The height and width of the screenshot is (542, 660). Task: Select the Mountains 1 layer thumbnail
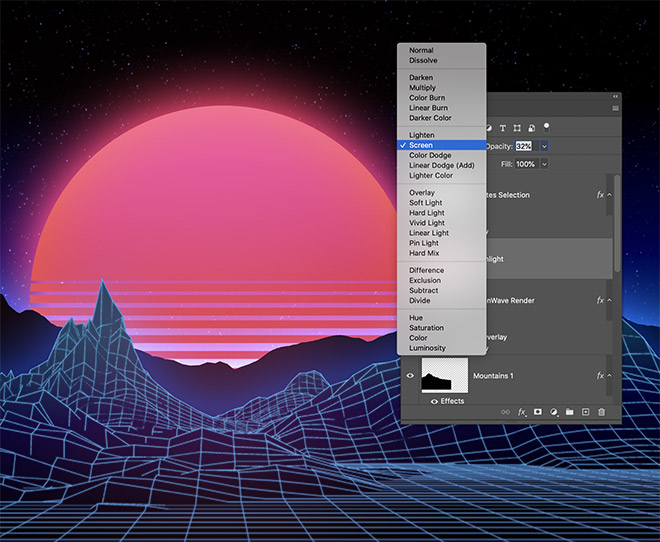(447, 376)
